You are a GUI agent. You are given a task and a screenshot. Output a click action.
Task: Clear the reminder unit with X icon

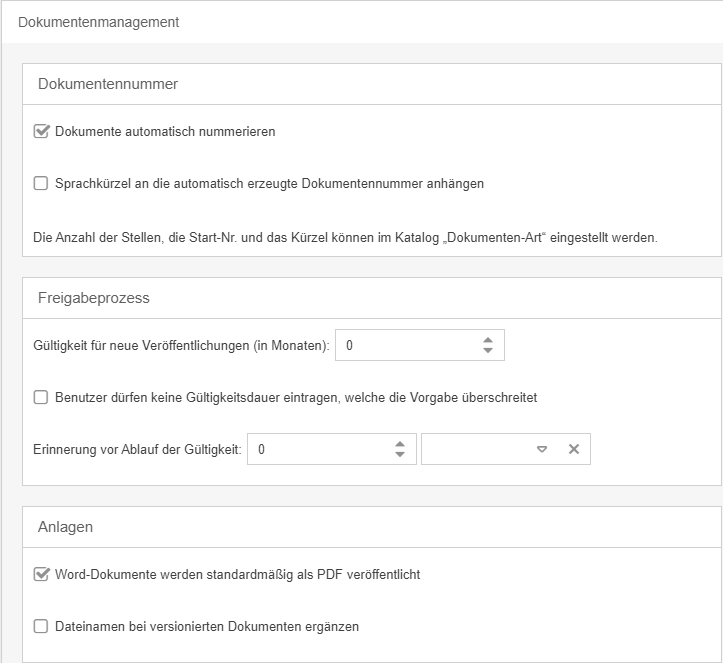pos(574,450)
